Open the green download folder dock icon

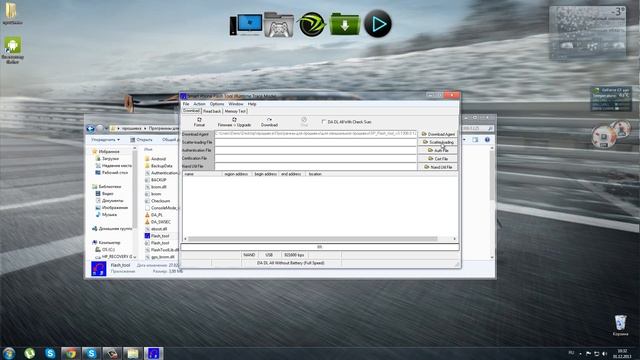point(345,24)
